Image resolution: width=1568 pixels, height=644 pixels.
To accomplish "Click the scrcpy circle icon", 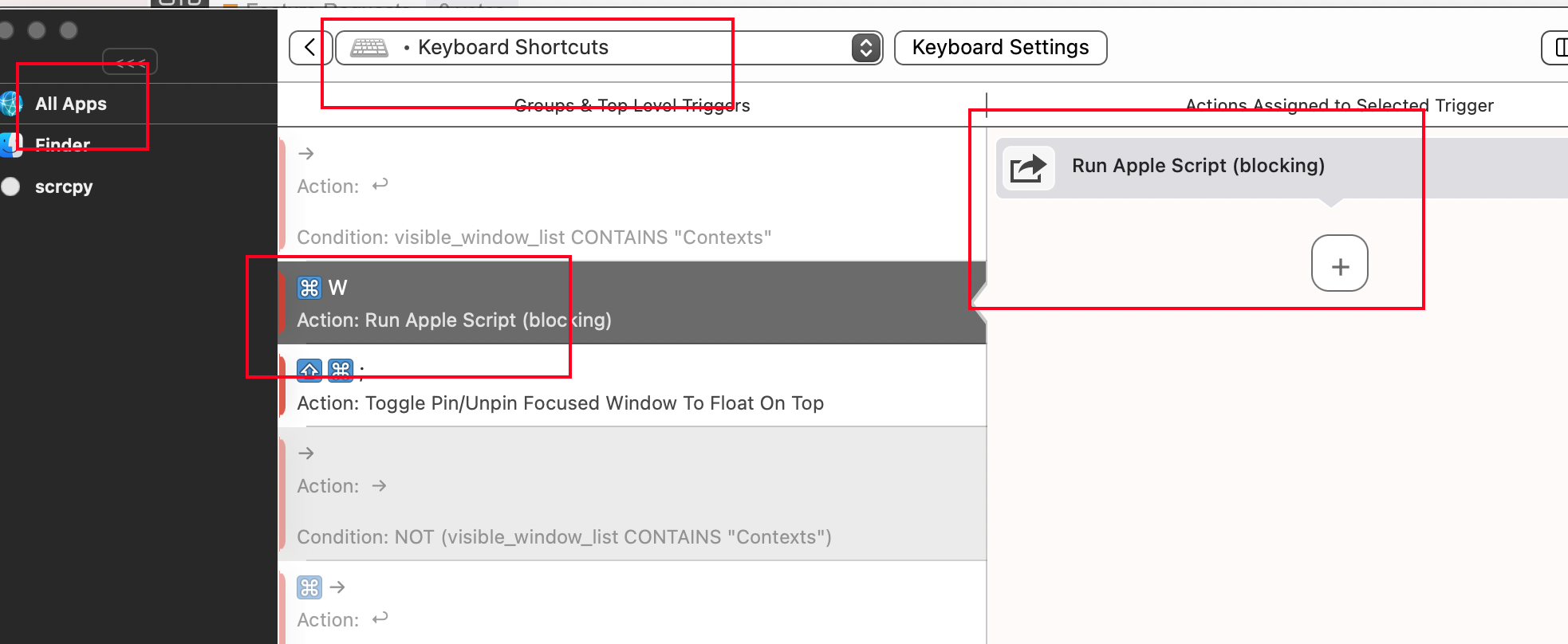I will point(10,187).
